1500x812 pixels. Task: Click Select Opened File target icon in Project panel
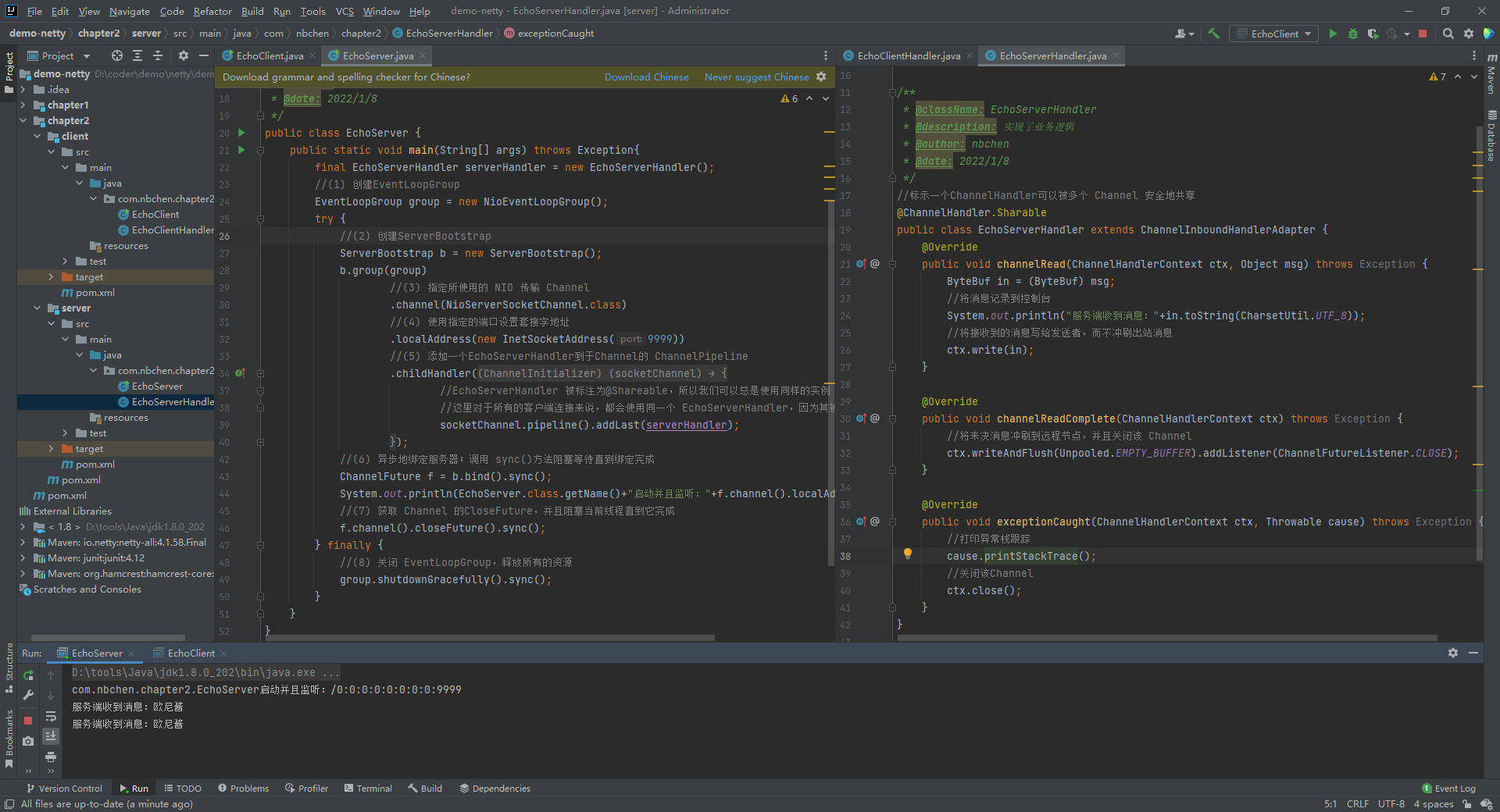tap(117, 55)
